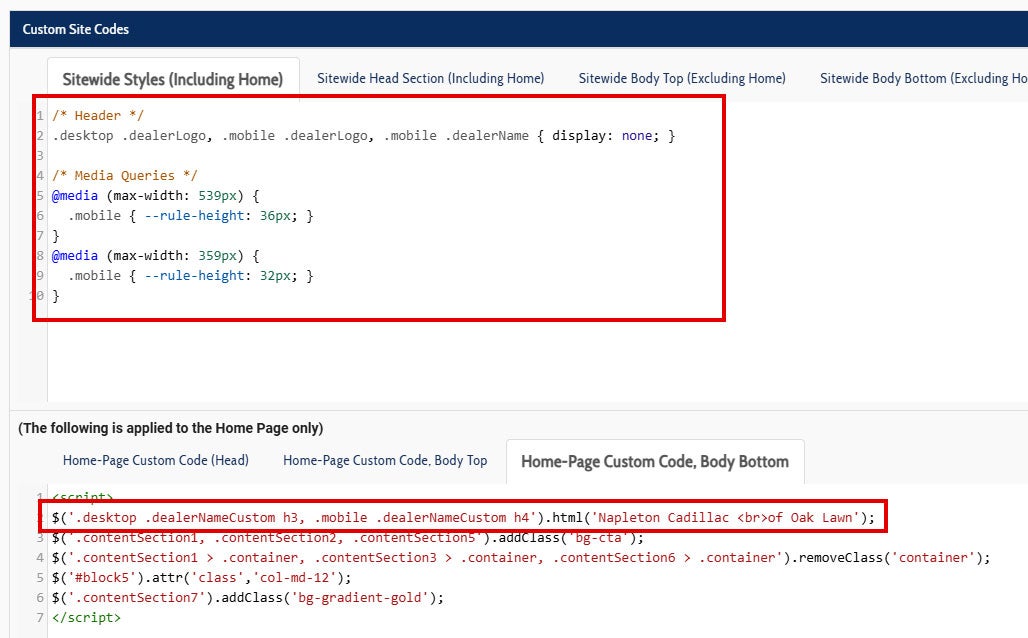
Task: Click the /* Media Queries */ comment
Action: pos(123,175)
